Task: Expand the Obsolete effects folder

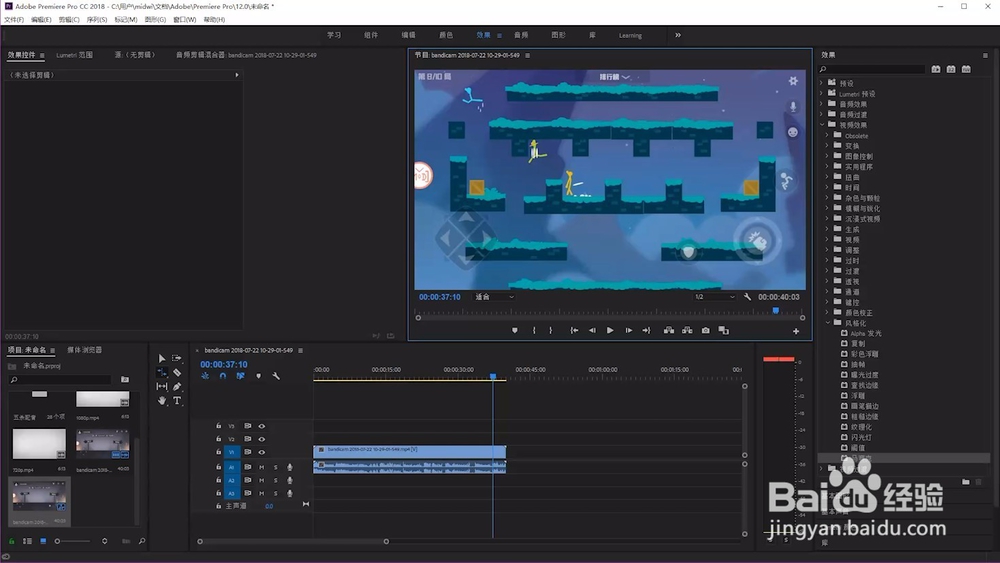Action: coord(828,135)
